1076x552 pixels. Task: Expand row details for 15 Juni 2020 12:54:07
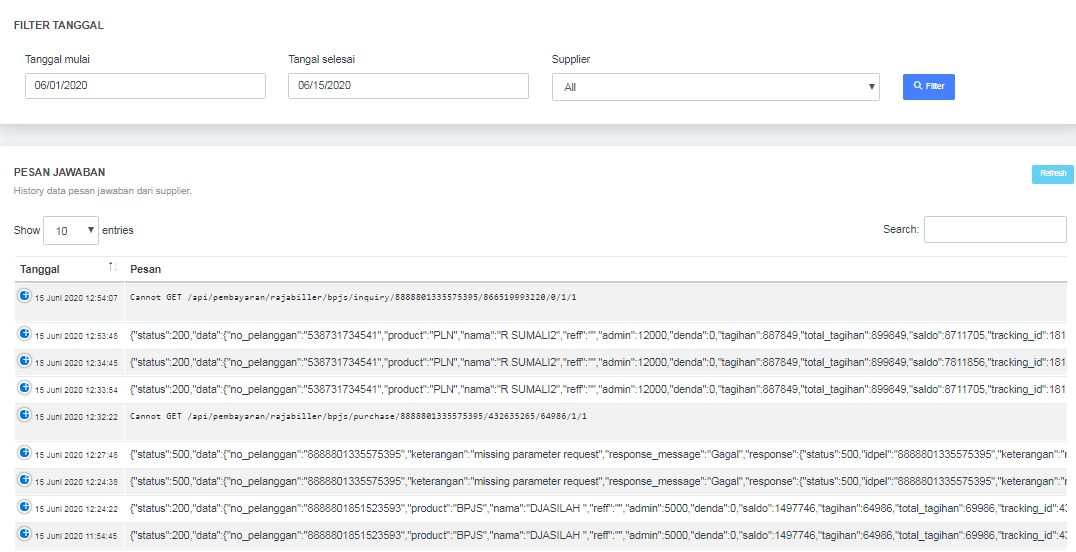click(25, 296)
